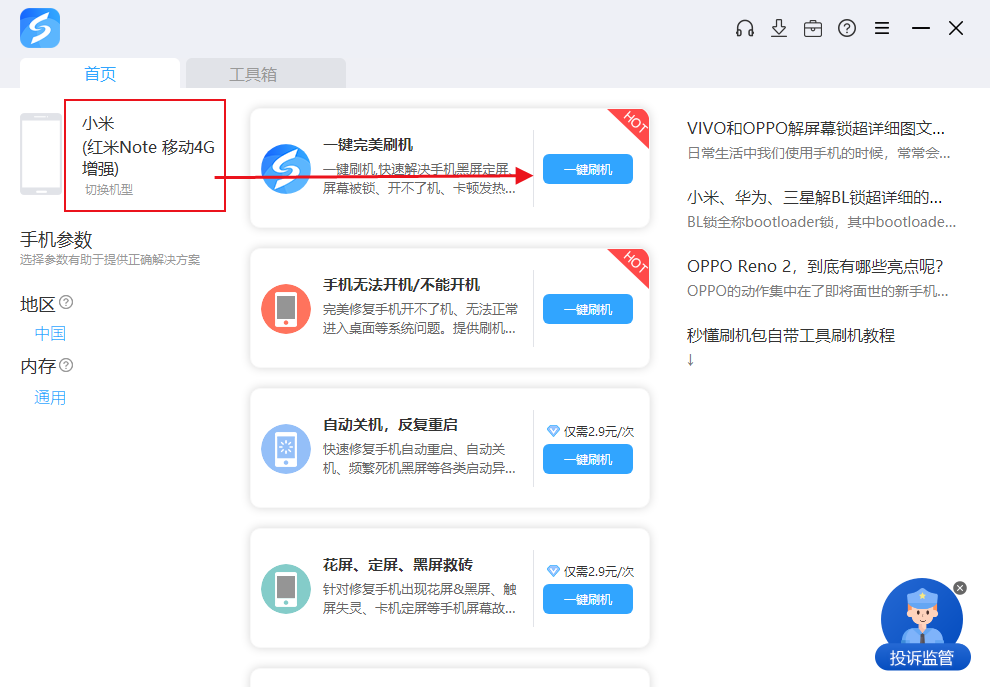Click diamond price icon in 花屏 card
This screenshot has height=687, width=990.
[553, 571]
